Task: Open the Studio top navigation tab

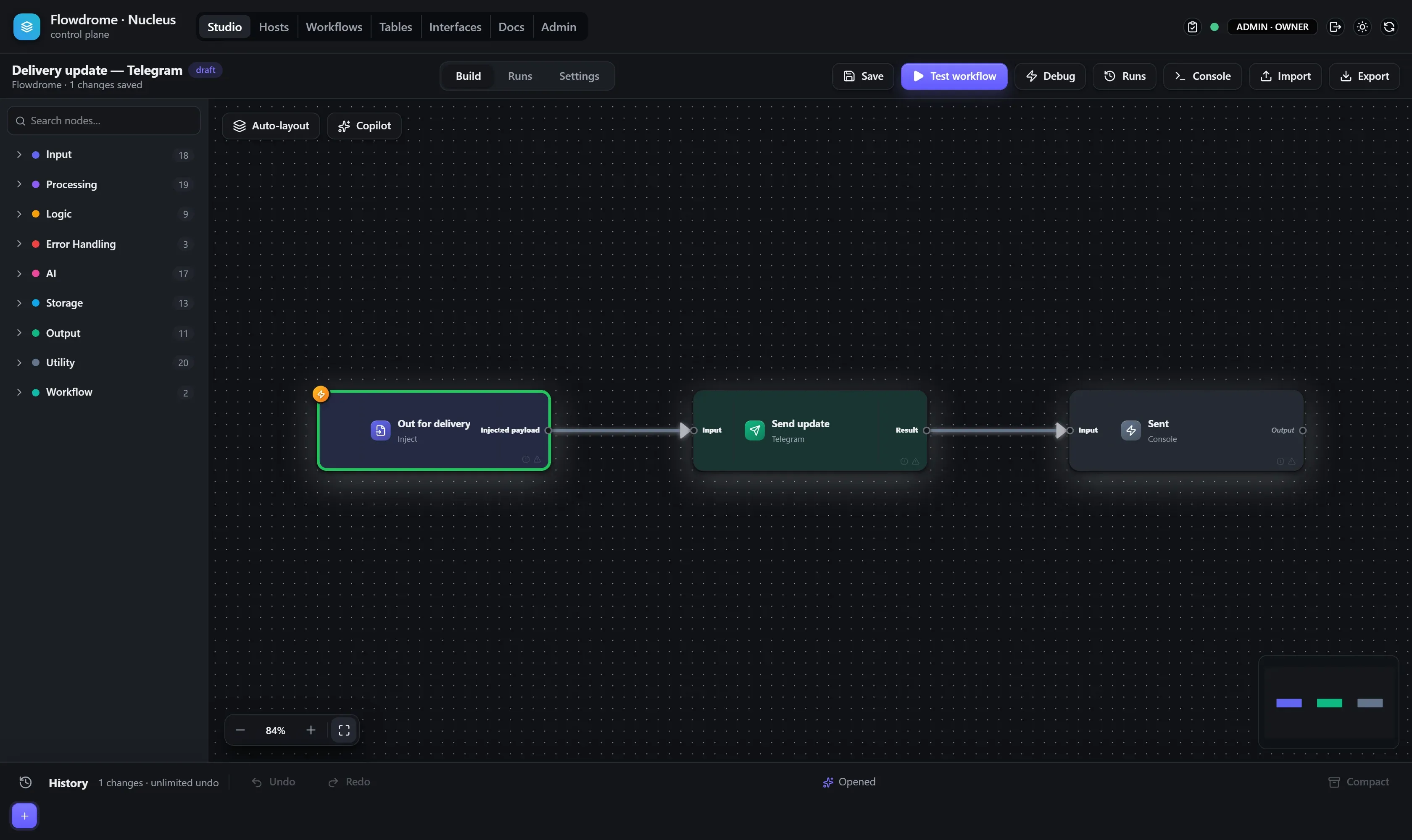Action: (x=224, y=26)
